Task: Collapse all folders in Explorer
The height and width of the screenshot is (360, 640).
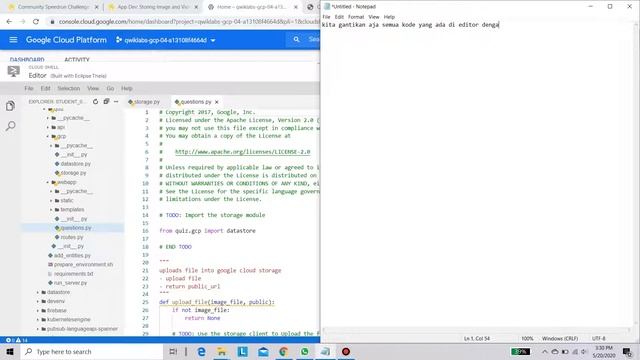Action: click(x=106, y=101)
